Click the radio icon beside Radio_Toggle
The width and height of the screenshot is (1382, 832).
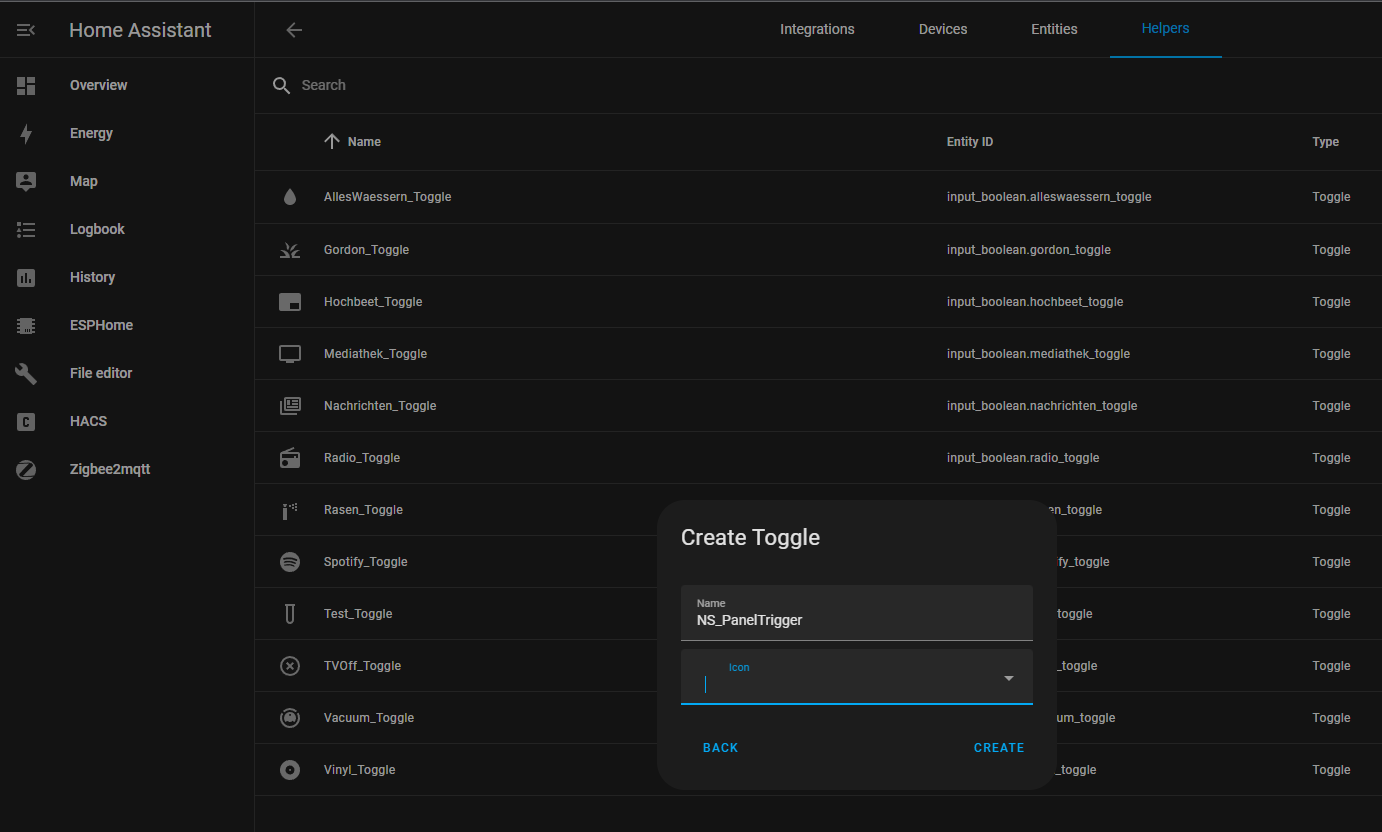(x=290, y=457)
